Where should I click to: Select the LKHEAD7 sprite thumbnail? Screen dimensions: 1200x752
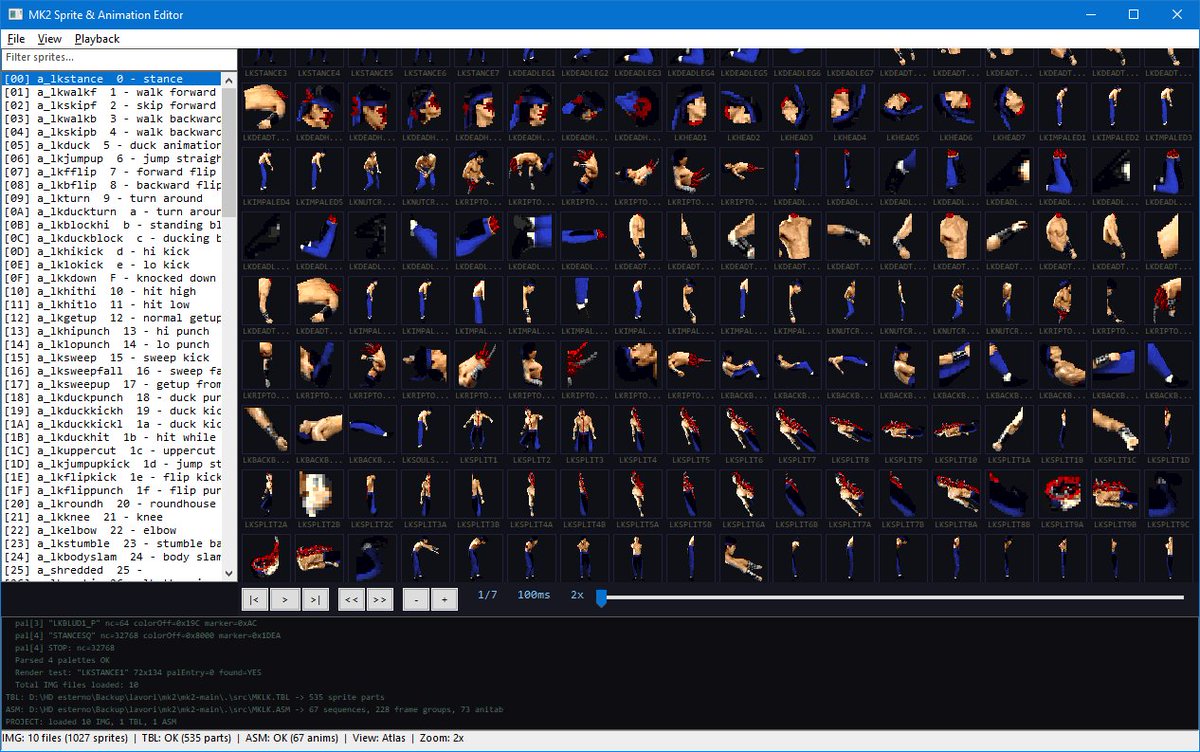(1009, 108)
